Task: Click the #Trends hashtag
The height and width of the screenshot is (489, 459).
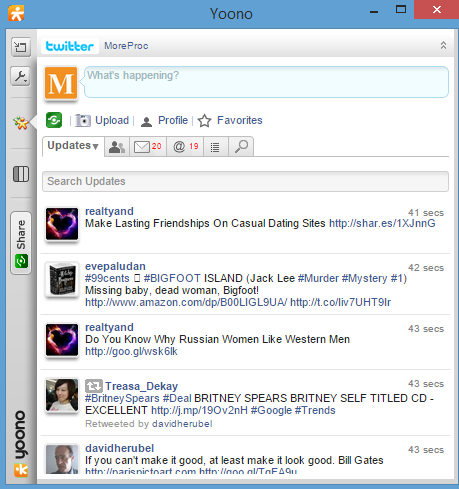Action: point(315,410)
